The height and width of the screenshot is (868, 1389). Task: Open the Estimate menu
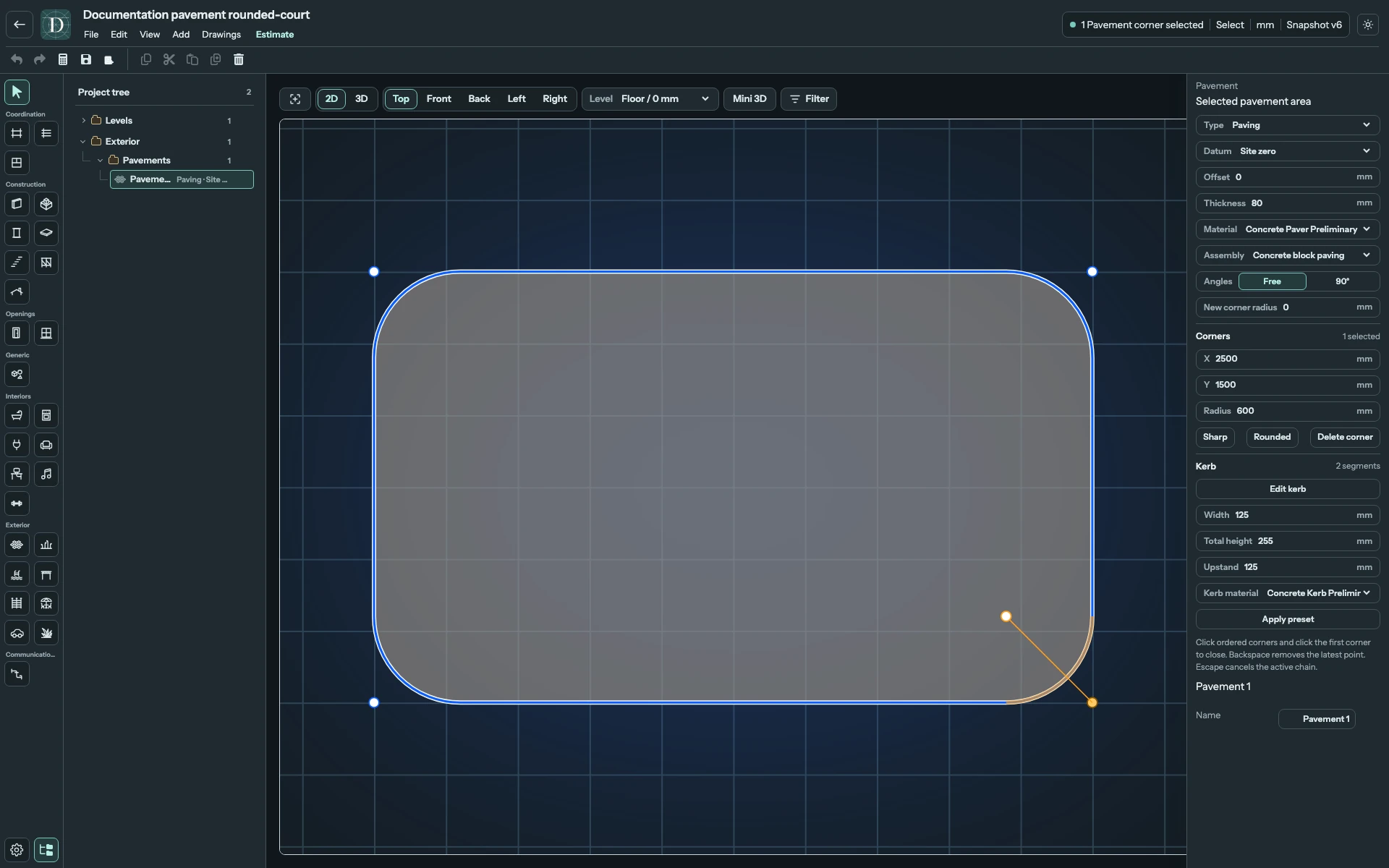point(275,35)
